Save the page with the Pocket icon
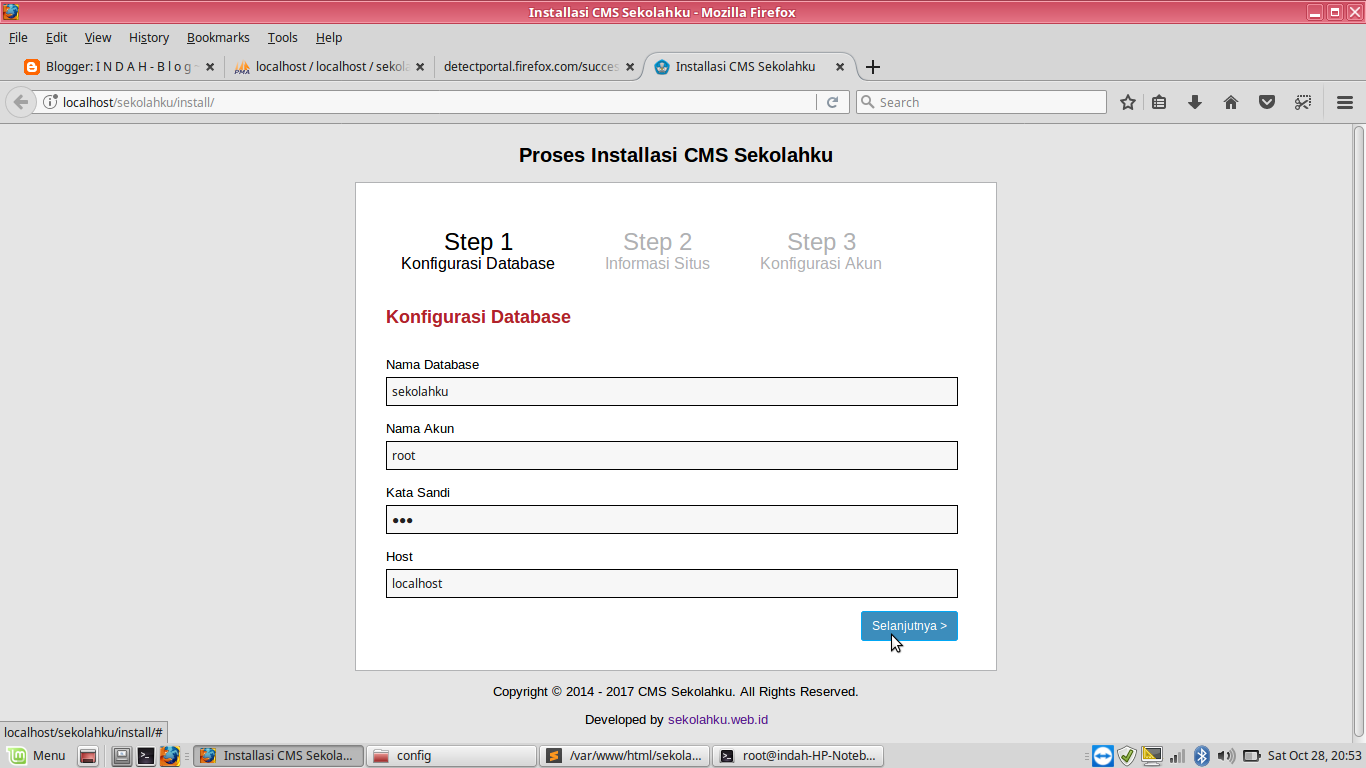The height and width of the screenshot is (768, 1366). [x=1267, y=101]
